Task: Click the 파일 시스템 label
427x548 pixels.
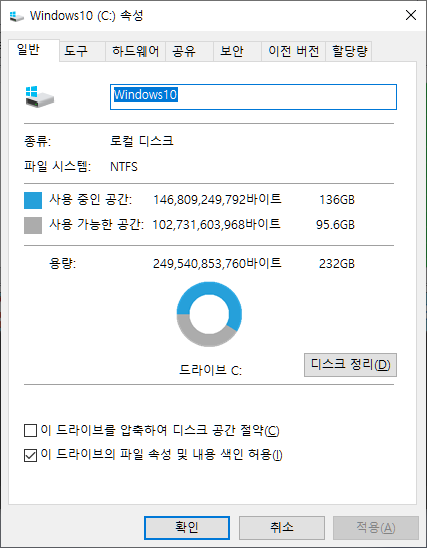Action: [x=58, y=166]
